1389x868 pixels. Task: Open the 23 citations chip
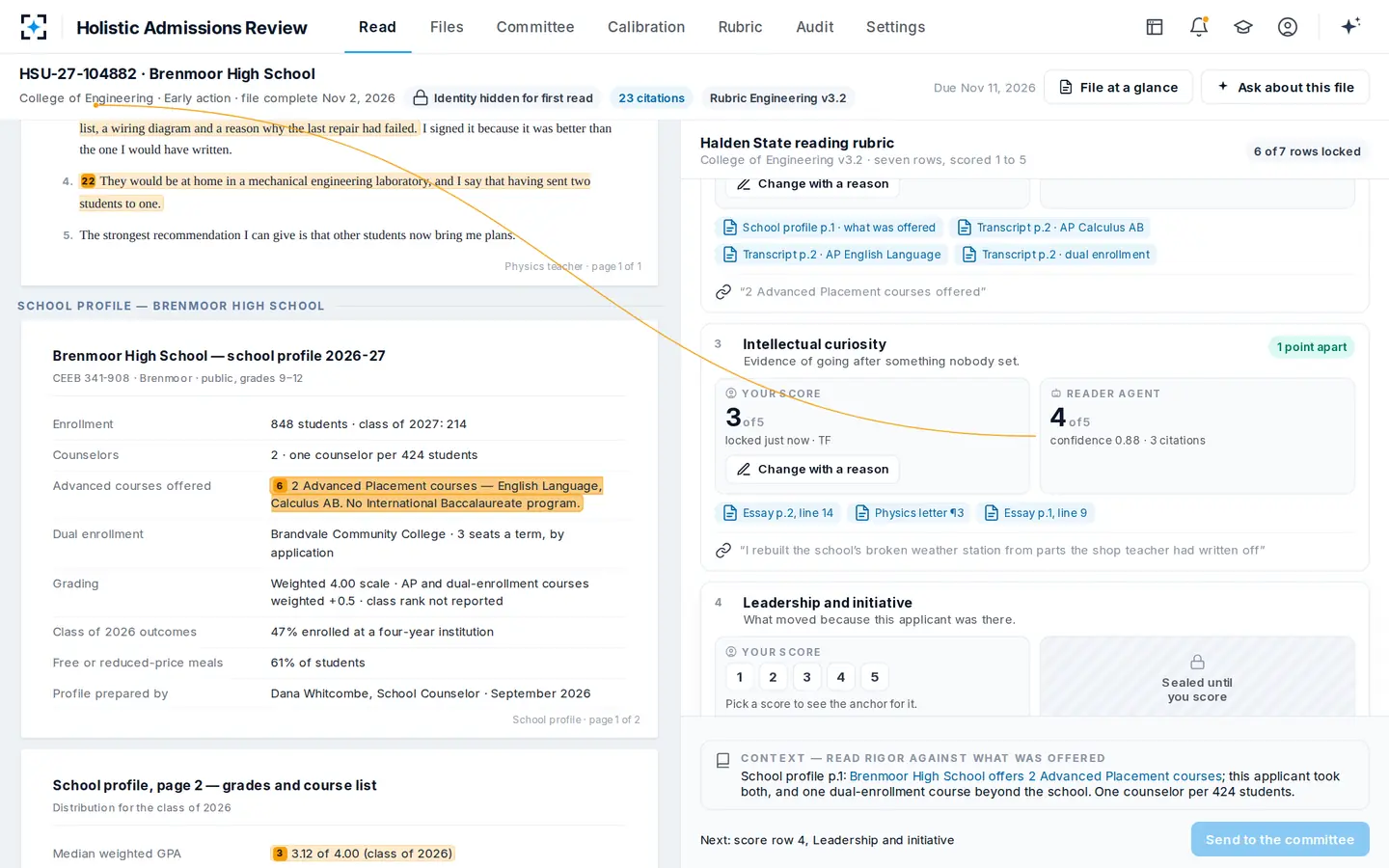point(651,98)
